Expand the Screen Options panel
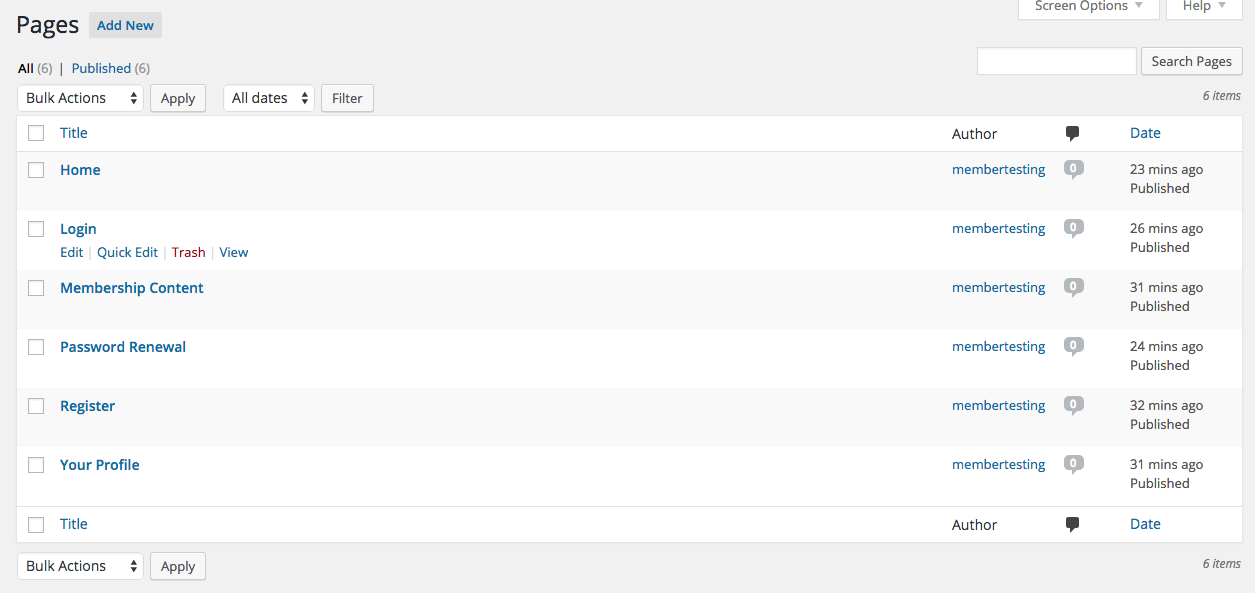Viewport: 1255px width, 593px height. 1088,7
